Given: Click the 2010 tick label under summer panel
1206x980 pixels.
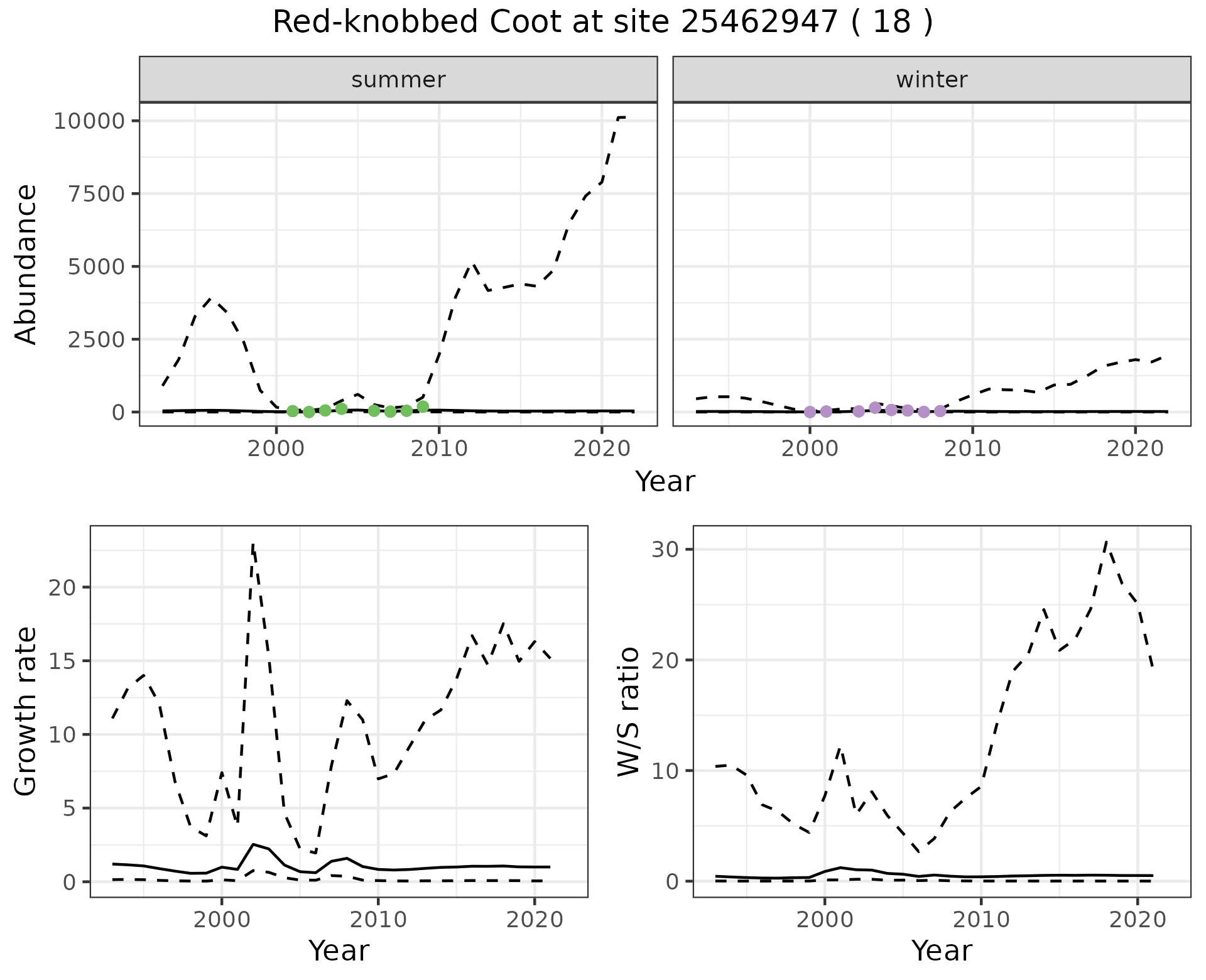Looking at the screenshot, I should pyautogui.click(x=439, y=449).
